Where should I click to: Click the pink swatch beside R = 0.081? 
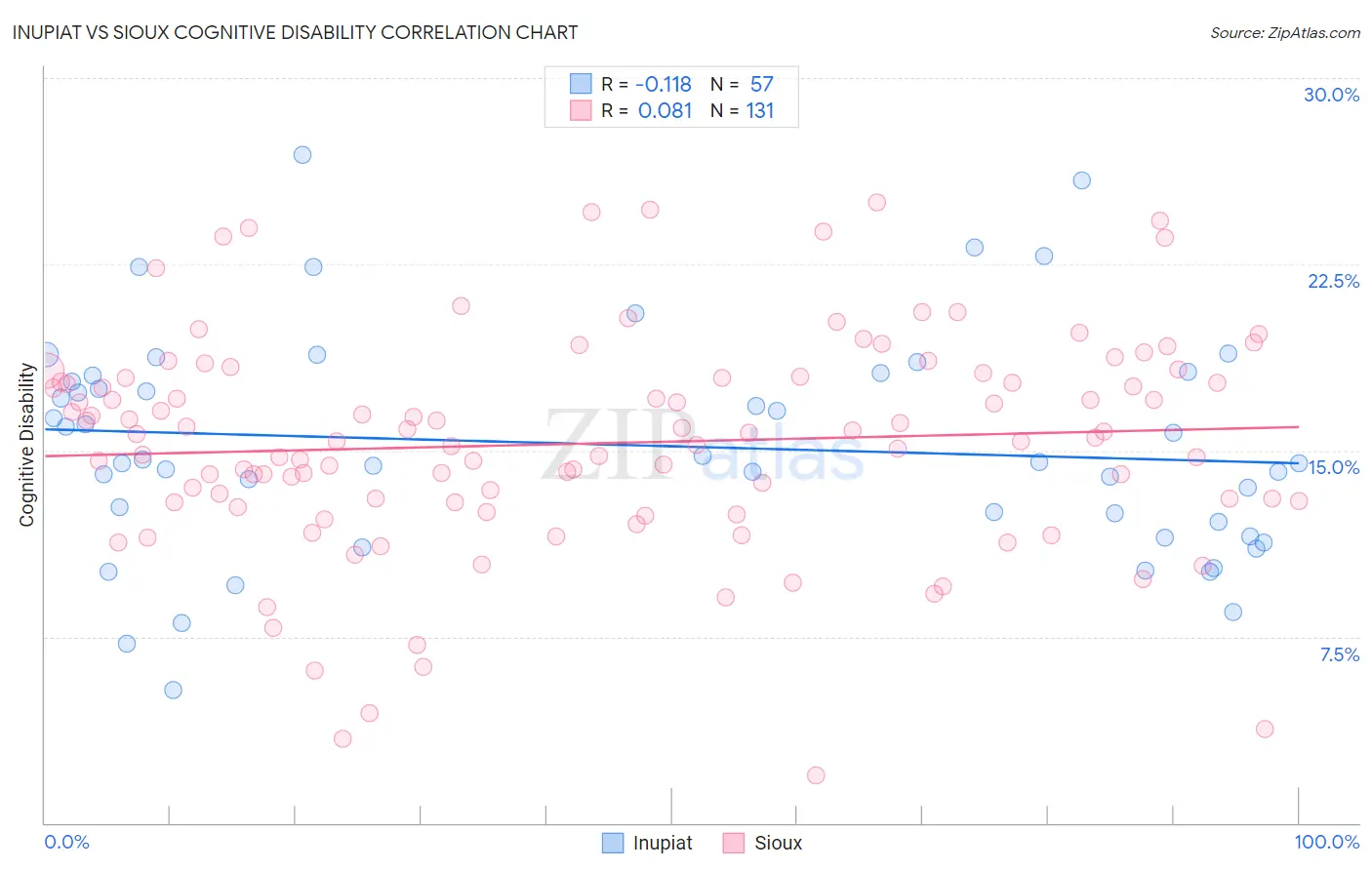pos(581,110)
